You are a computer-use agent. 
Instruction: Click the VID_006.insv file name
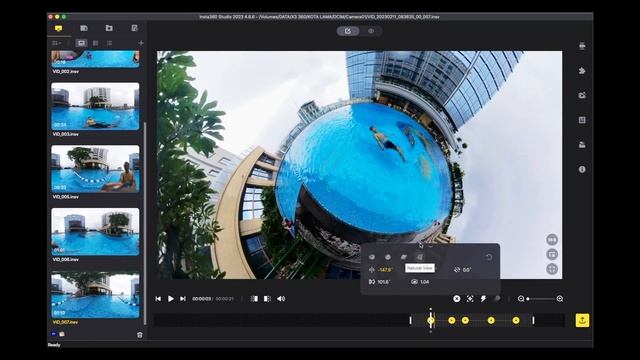(x=66, y=259)
